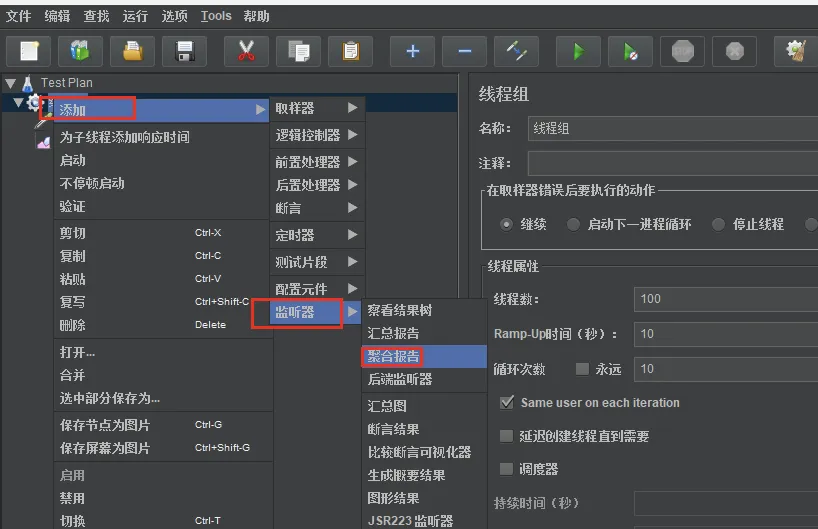Image resolution: width=818 pixels, height=529 pixels.
Task: Choose 保存节点为图片 option
Action: pos(161,425)
